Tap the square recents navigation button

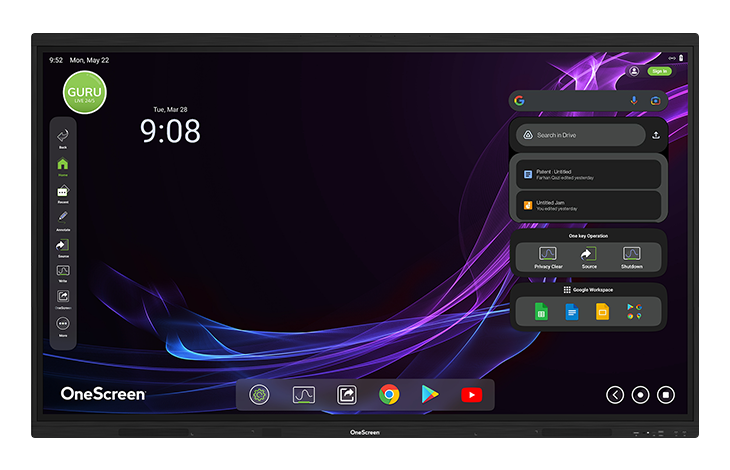666,395
